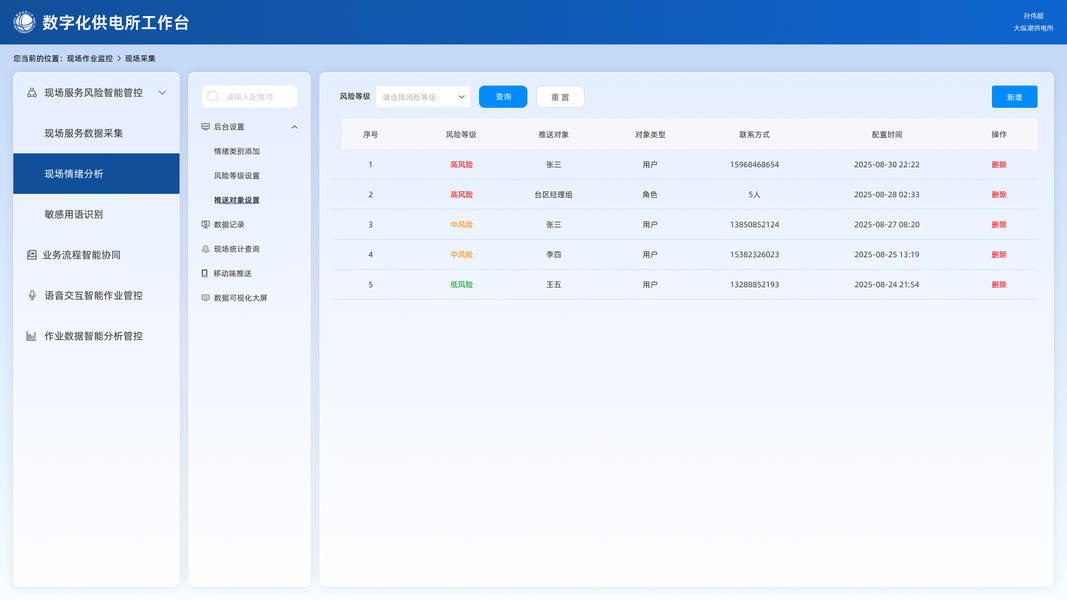Focus the configuration search input field
Screen dimensions: 1067x600
[250, 97]
